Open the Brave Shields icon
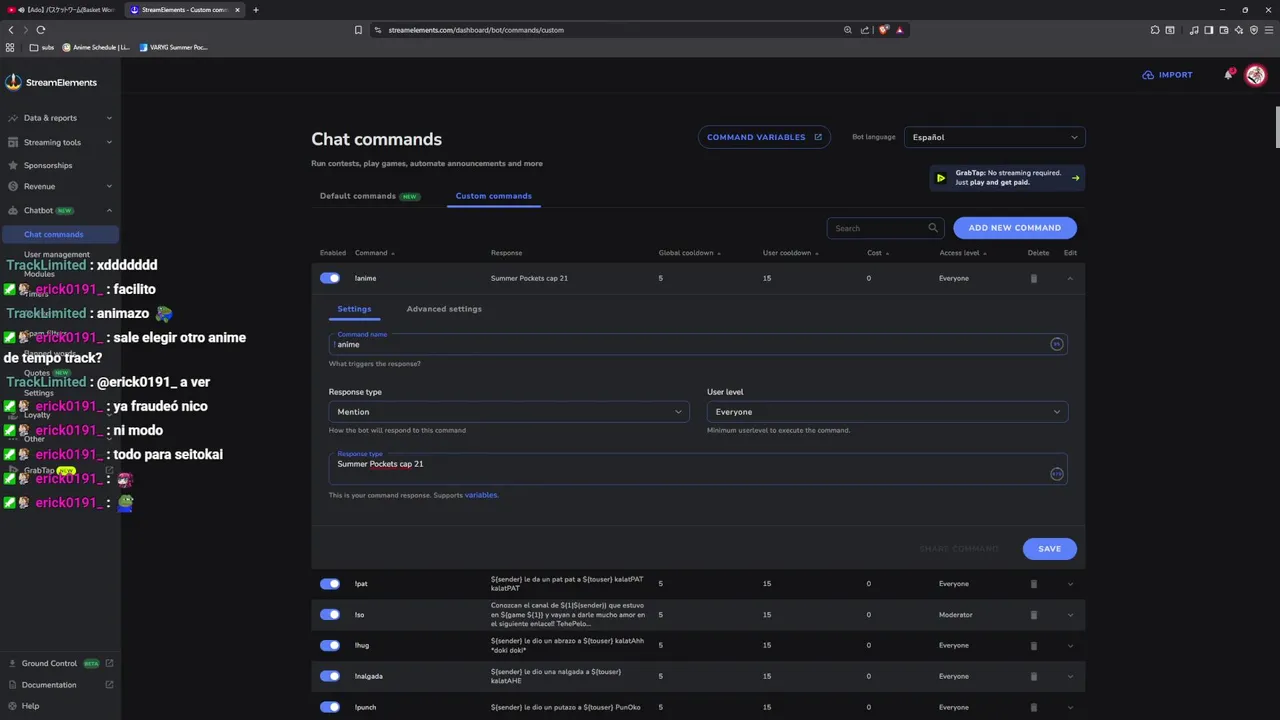Viewport: 1280px width, 720px height. 883,30
